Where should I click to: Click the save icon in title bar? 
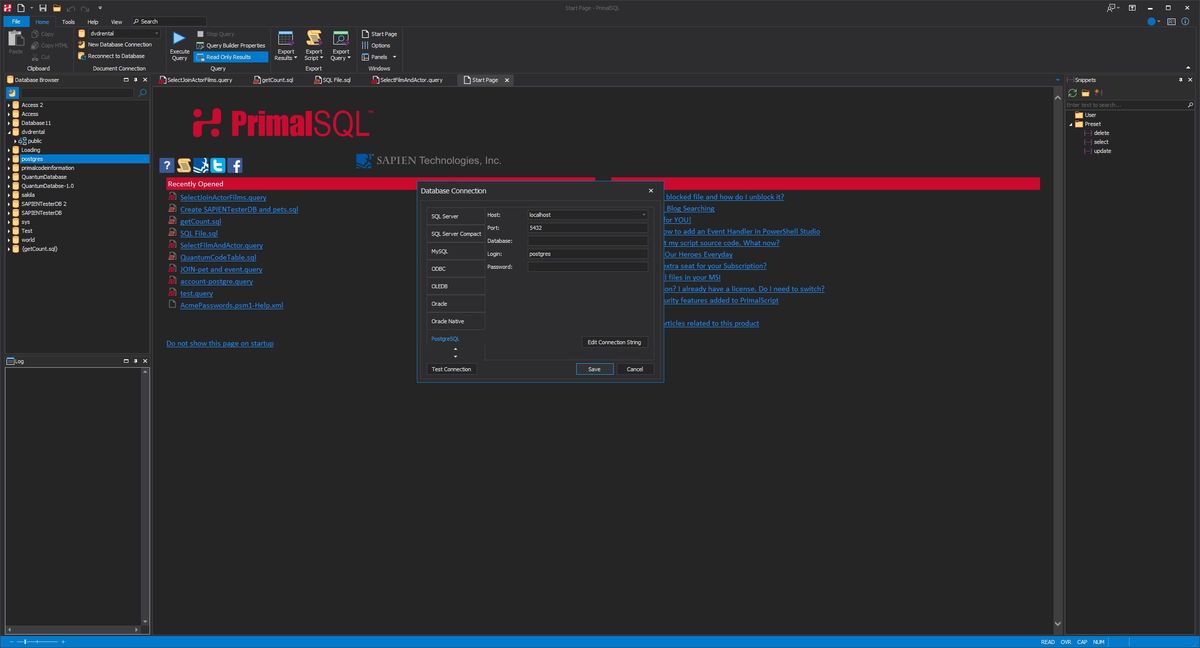click(x=42, y=8)
